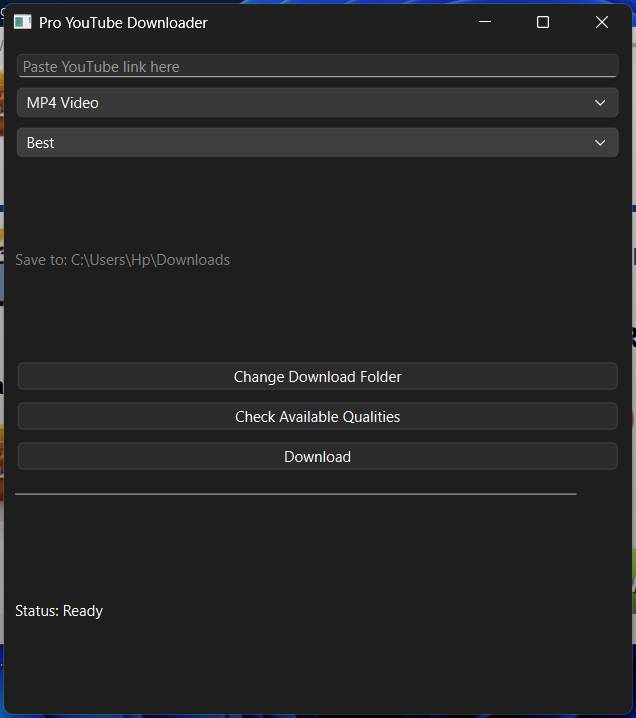Minimize the downloader window
The width and height of the screenshot is (636, 718).
[x=485, y=22]
